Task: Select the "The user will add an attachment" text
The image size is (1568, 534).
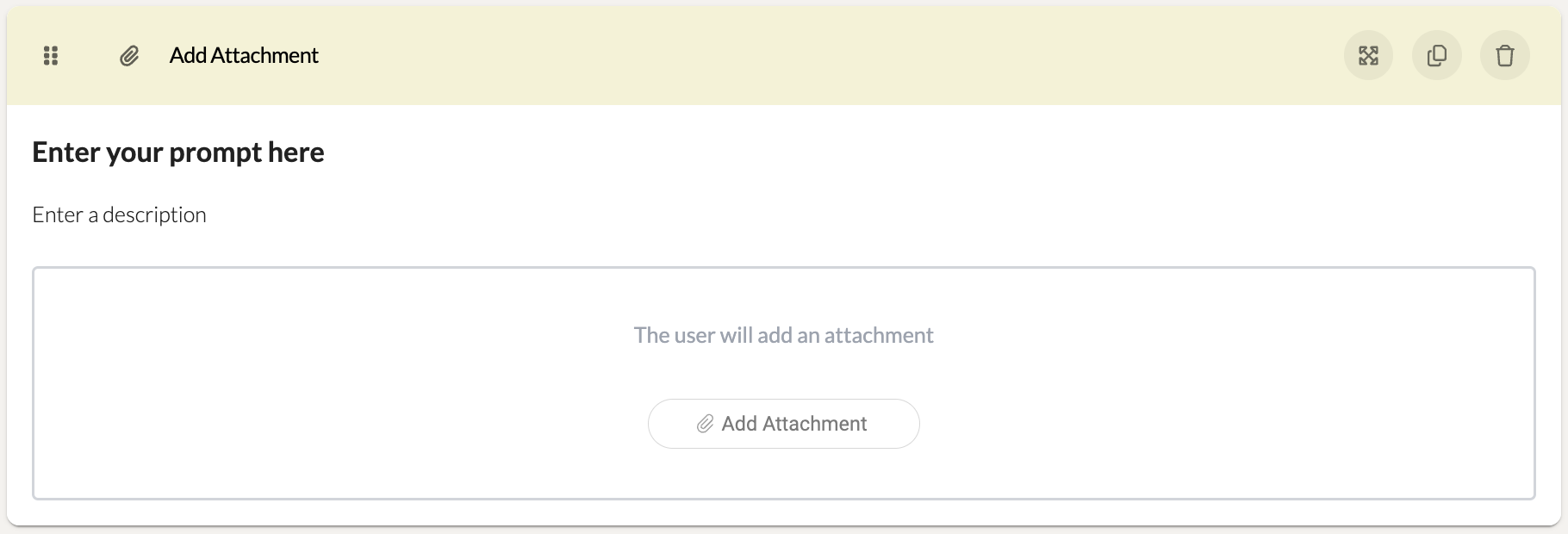Action: click(x=783, y=335)
